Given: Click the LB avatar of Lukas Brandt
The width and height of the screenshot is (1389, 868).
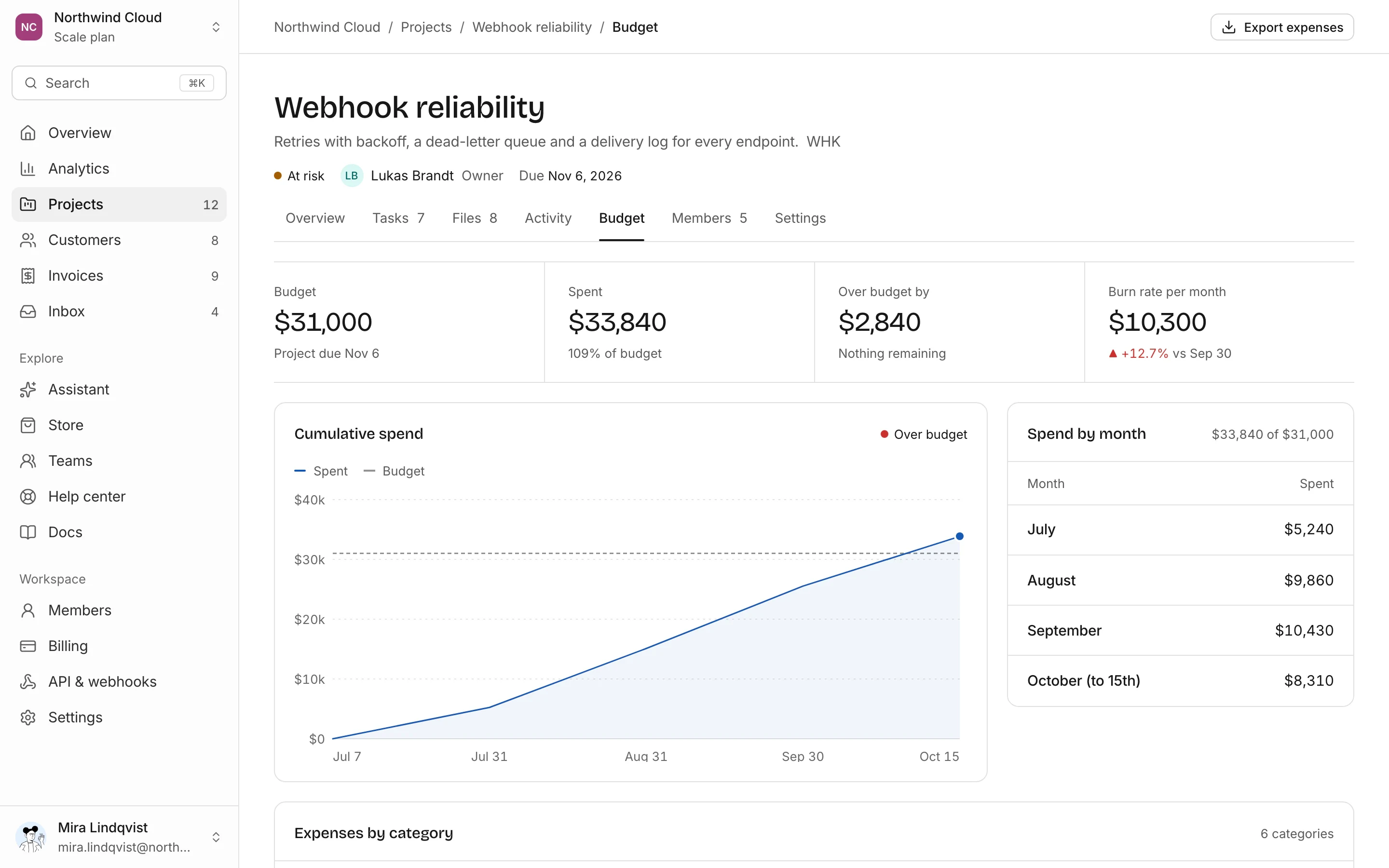Looking at the screenshot, I should click(351, 176).
